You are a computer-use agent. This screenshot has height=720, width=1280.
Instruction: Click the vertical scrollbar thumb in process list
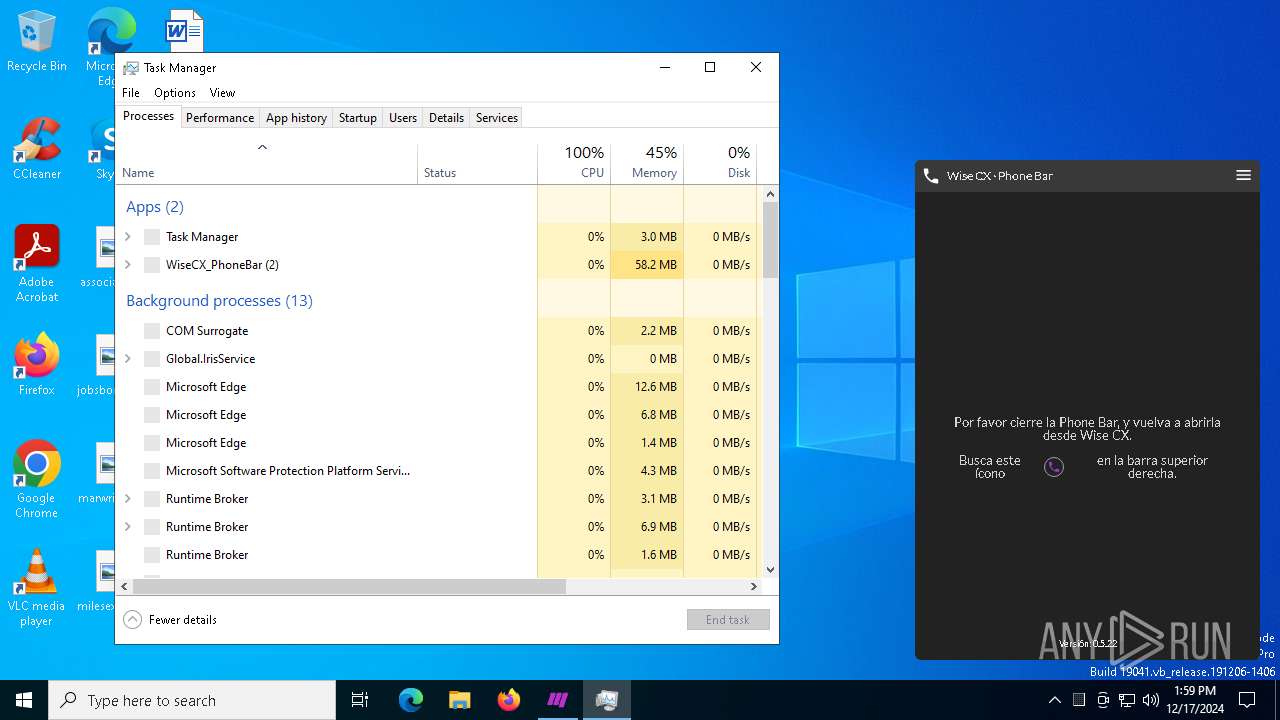(770, 240)
